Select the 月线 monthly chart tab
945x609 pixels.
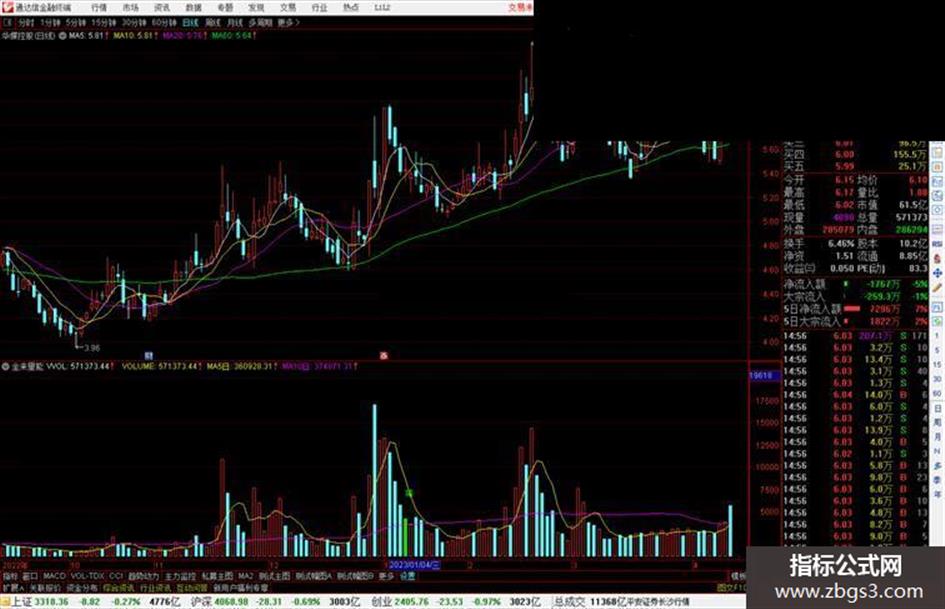click(234, 22)
